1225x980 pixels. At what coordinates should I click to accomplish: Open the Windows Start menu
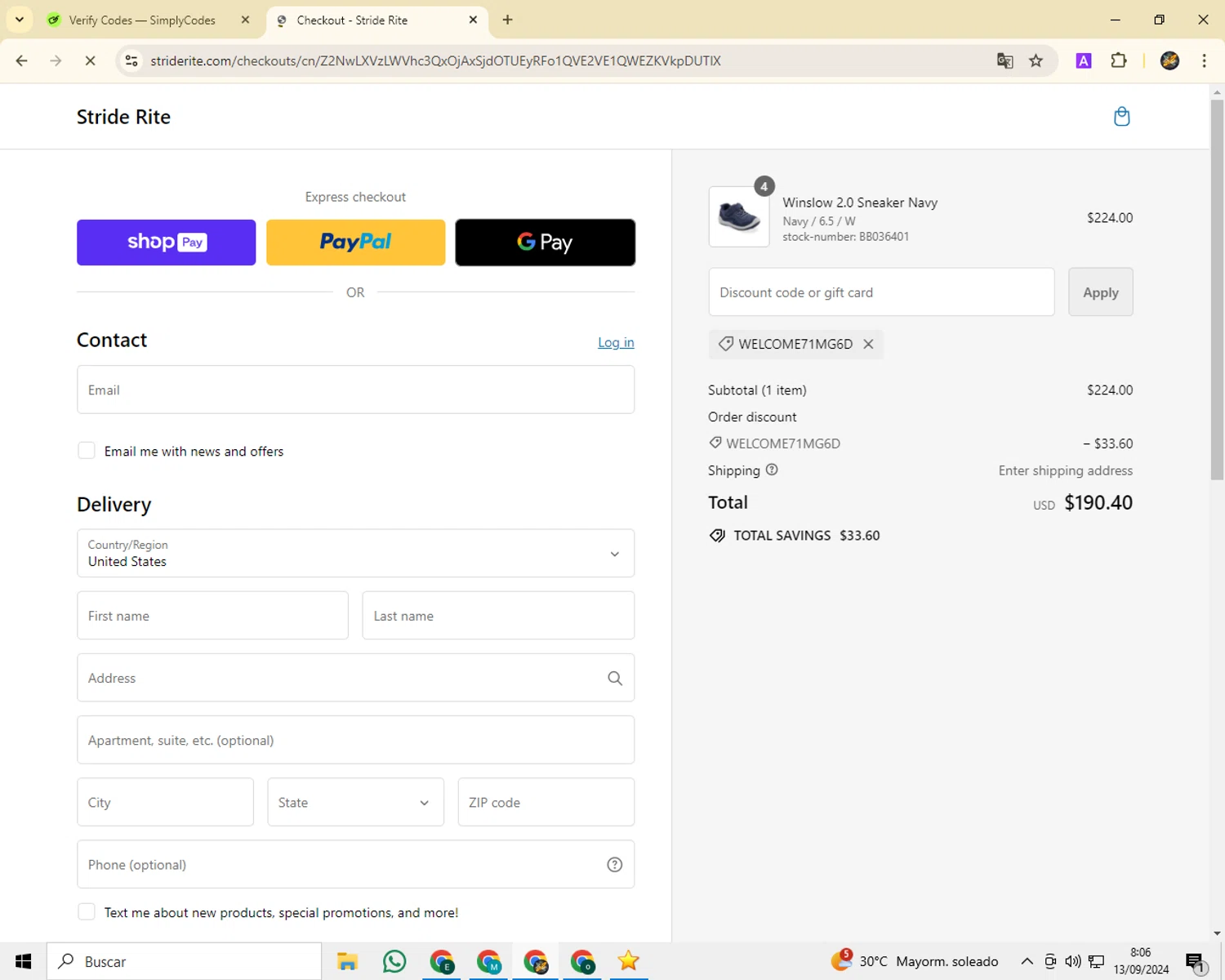coord(23,961)
